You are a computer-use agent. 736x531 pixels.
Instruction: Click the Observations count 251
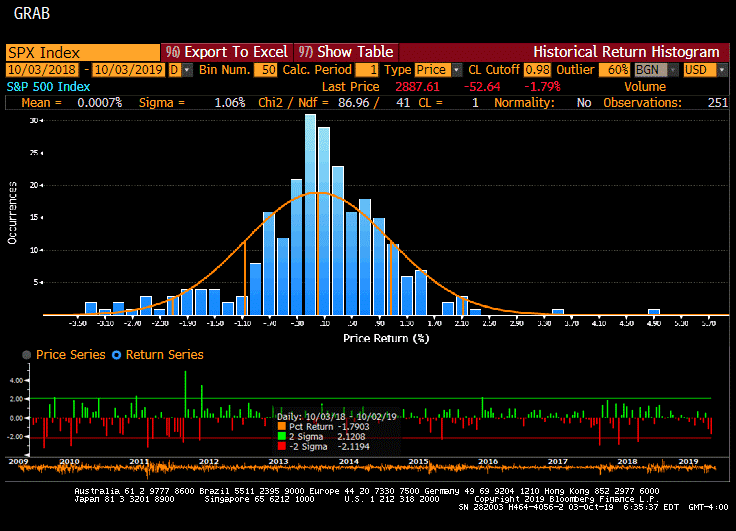[x=718, y=103]
